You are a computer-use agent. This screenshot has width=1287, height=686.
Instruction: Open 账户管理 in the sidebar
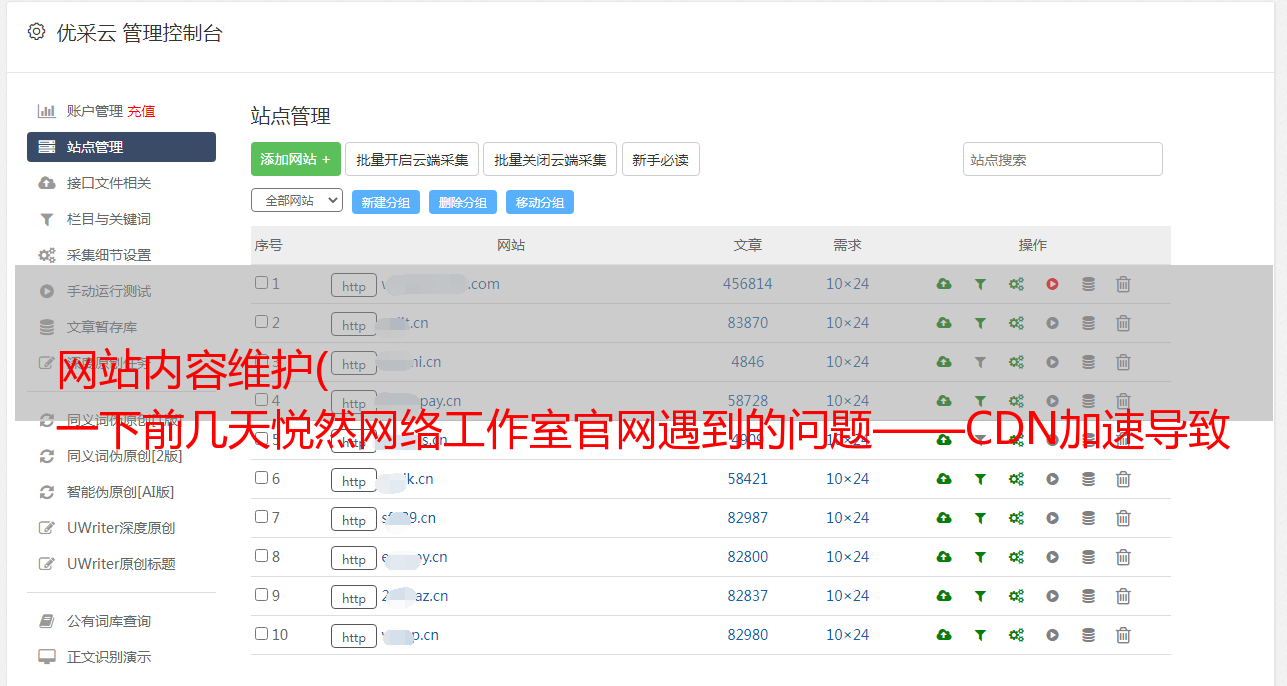tap(94, 111)
